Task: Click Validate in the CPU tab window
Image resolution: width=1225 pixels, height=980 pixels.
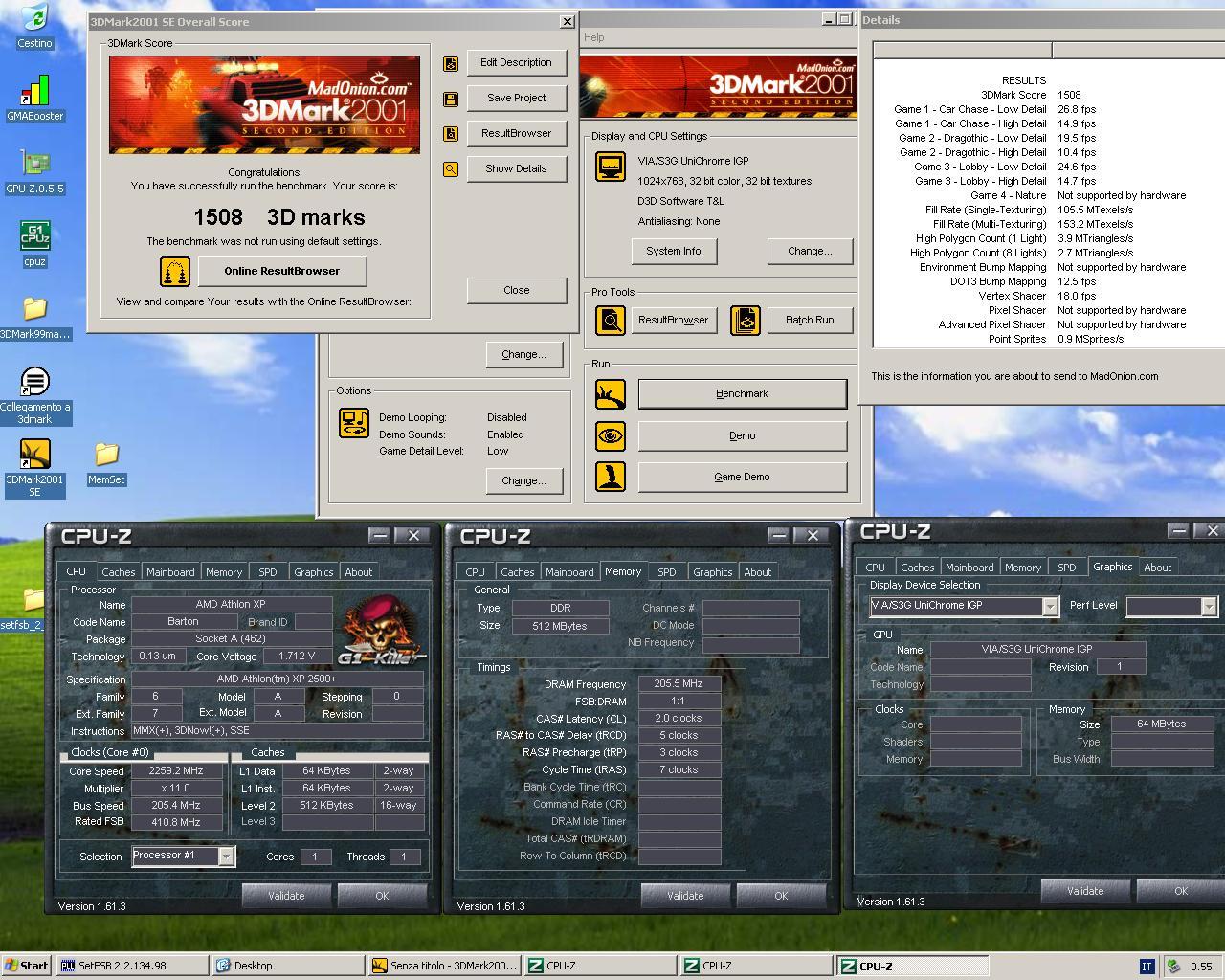Action: (x=286, y=896)
